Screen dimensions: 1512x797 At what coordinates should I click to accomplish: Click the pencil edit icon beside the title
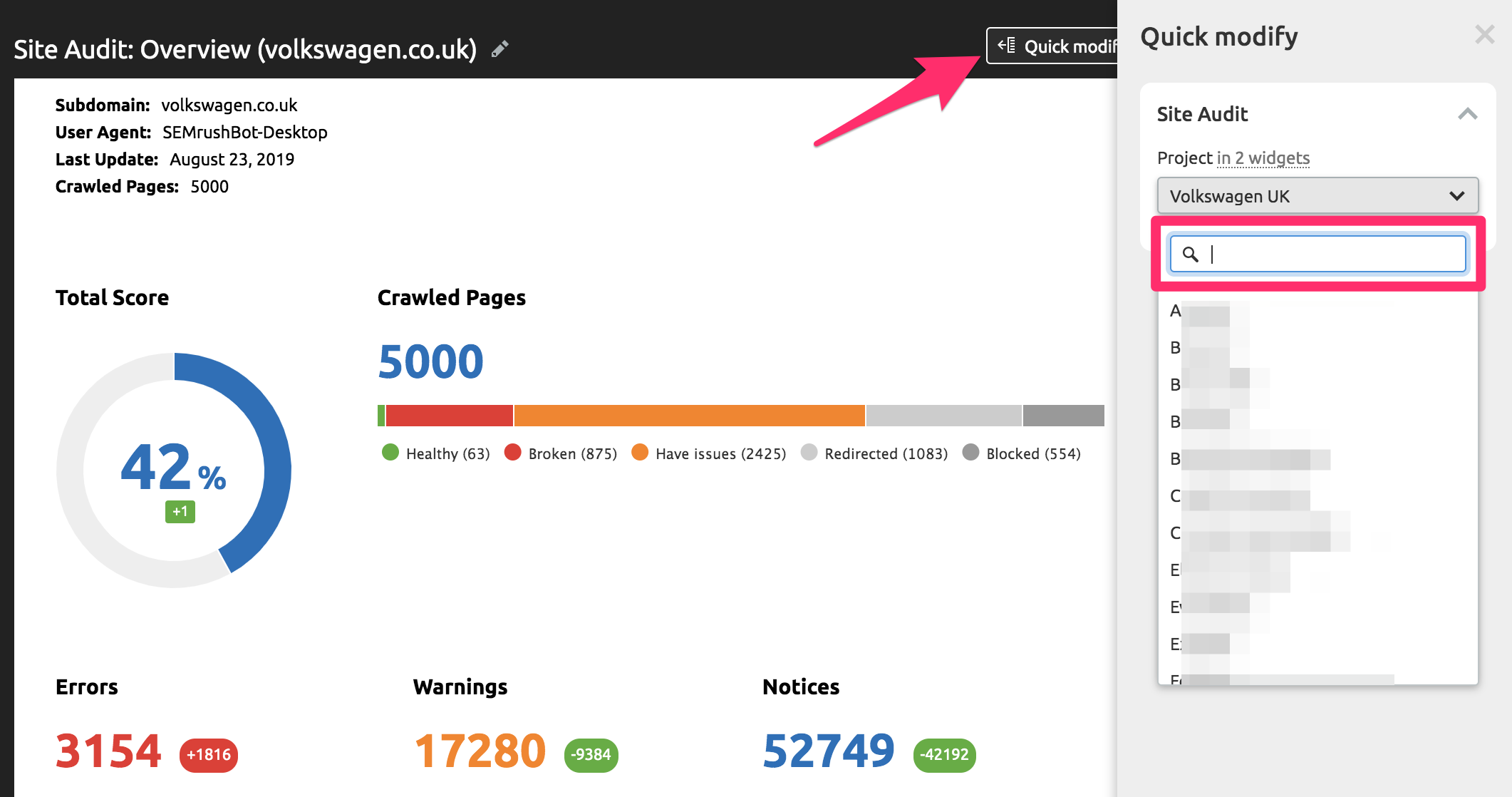500,48
